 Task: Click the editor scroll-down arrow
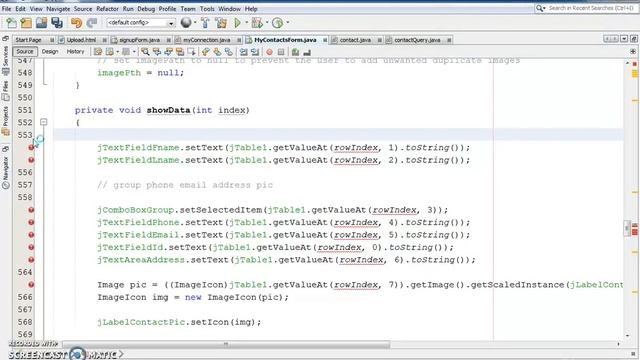tap(627, 336)
